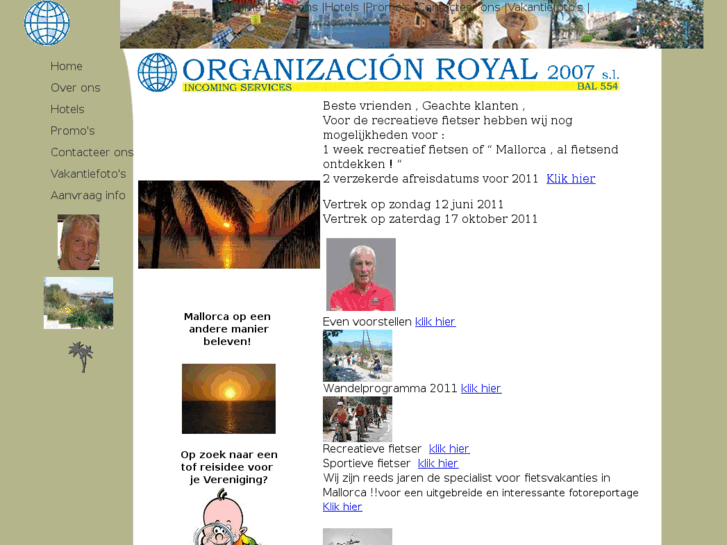Screen dimensions: 727x545
Task: Click 'Klik hier' after afreisdatums voor 2011
Action: (571, 179)
